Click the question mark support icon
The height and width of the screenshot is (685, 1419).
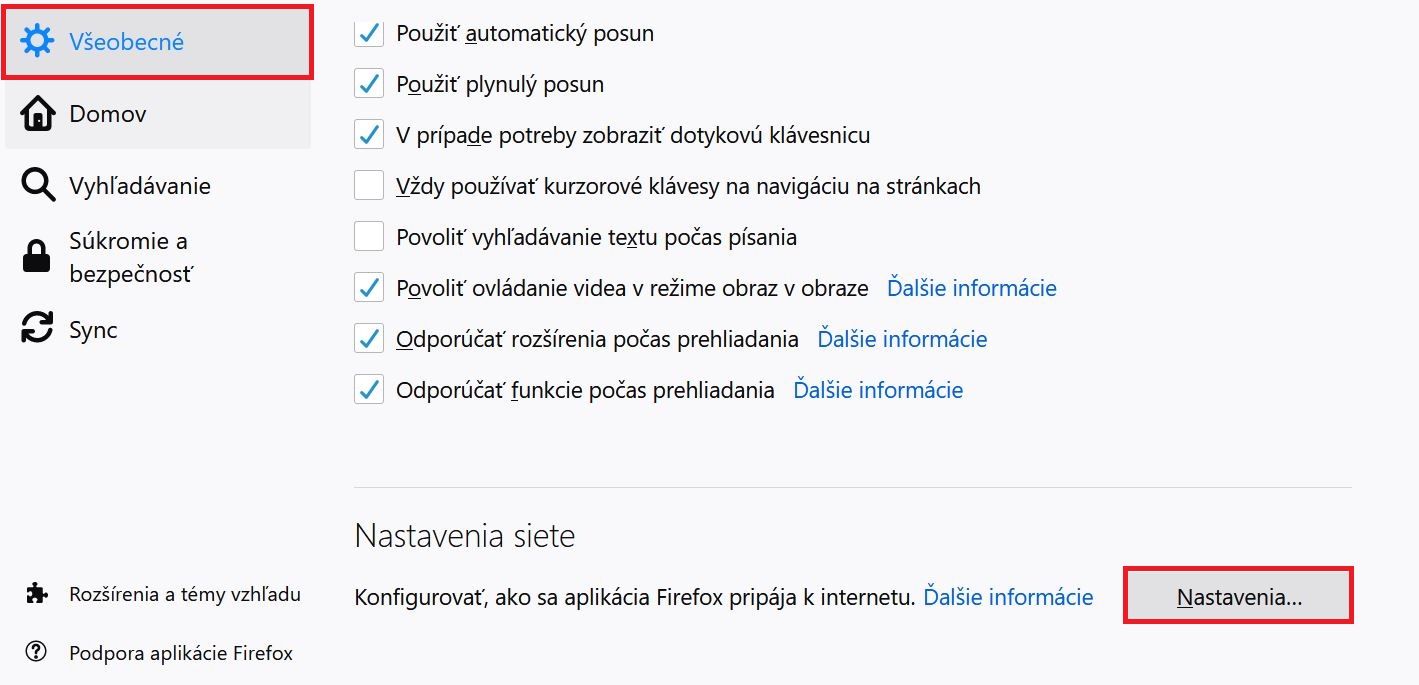point(37,652)
